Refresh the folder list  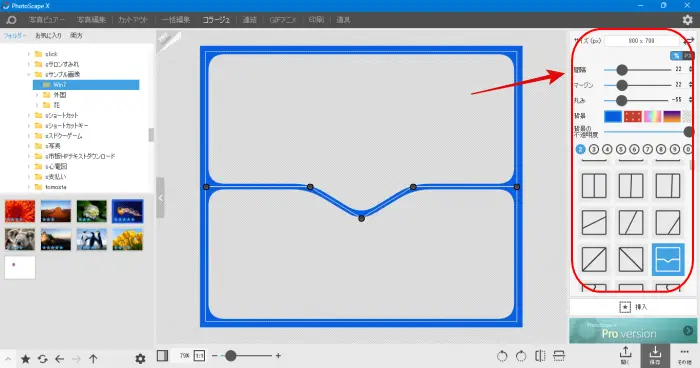pos(42,359)
